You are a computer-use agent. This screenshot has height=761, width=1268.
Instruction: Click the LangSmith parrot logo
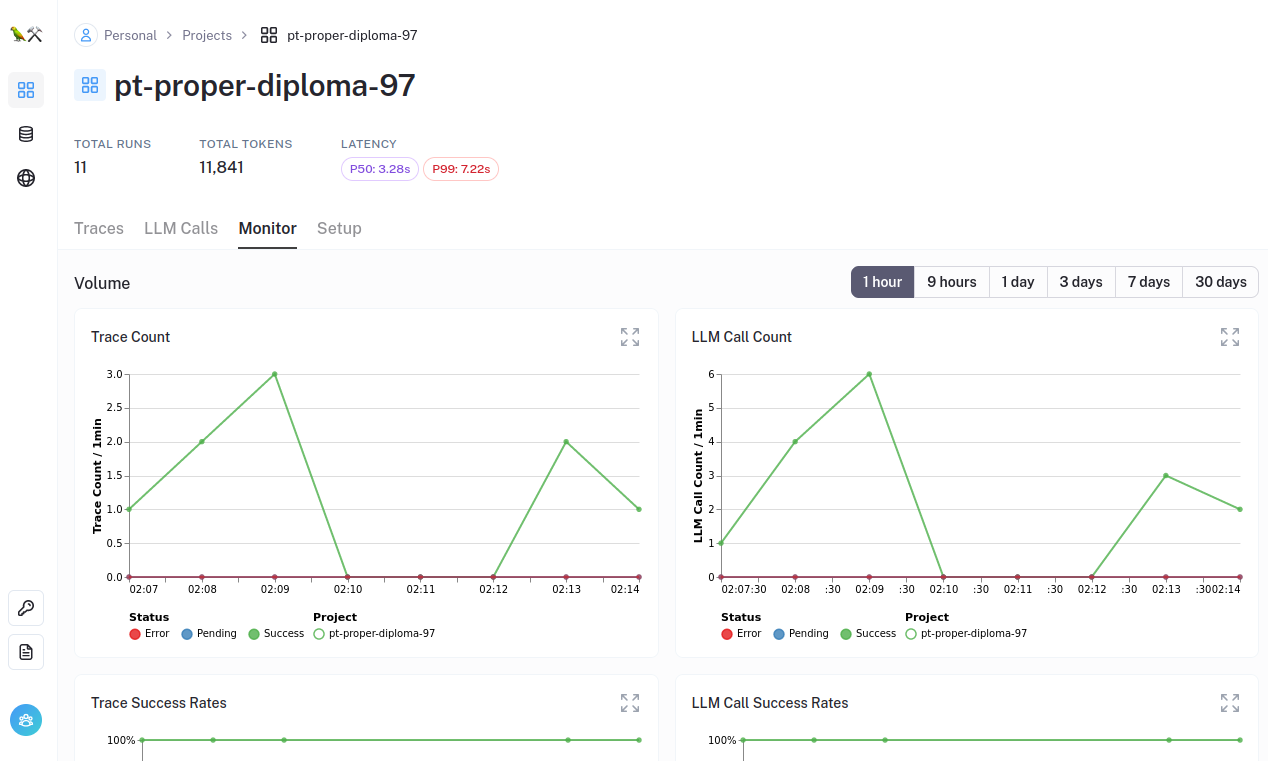(26, 34)
